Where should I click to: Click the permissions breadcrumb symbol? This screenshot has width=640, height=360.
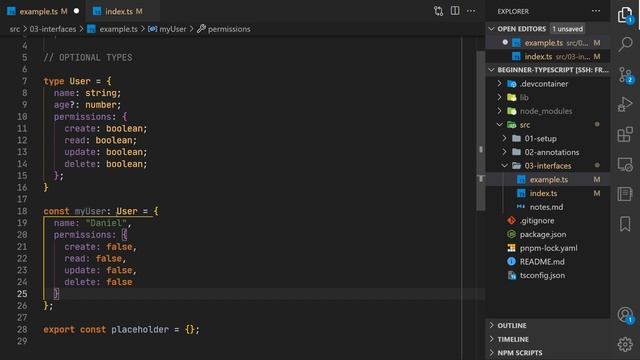coord(229,29)
